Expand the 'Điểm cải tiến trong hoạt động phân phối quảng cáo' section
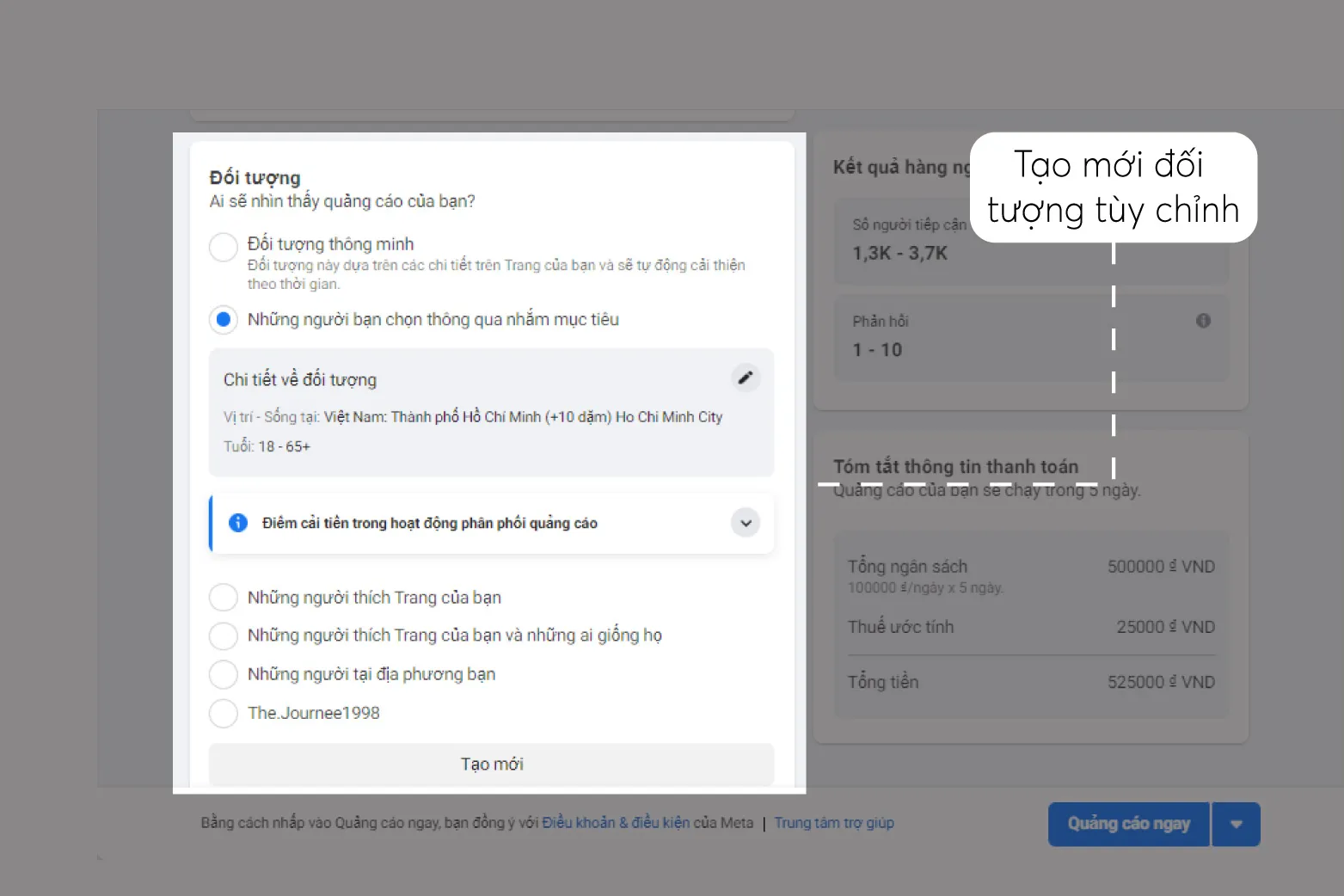Image resolution: width=1344 pixels, height=896 pixels. tap(746, 523)
